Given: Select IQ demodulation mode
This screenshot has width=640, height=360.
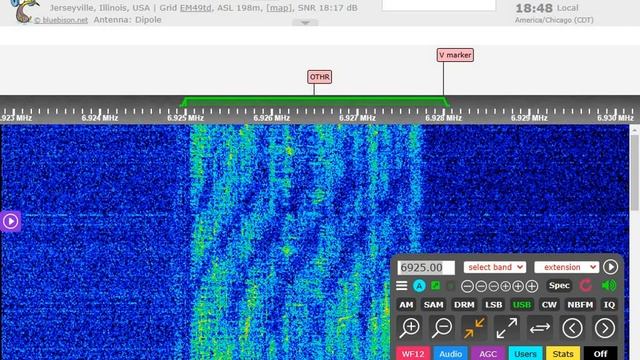Looking at the screenshot, I should pos(609,304).
